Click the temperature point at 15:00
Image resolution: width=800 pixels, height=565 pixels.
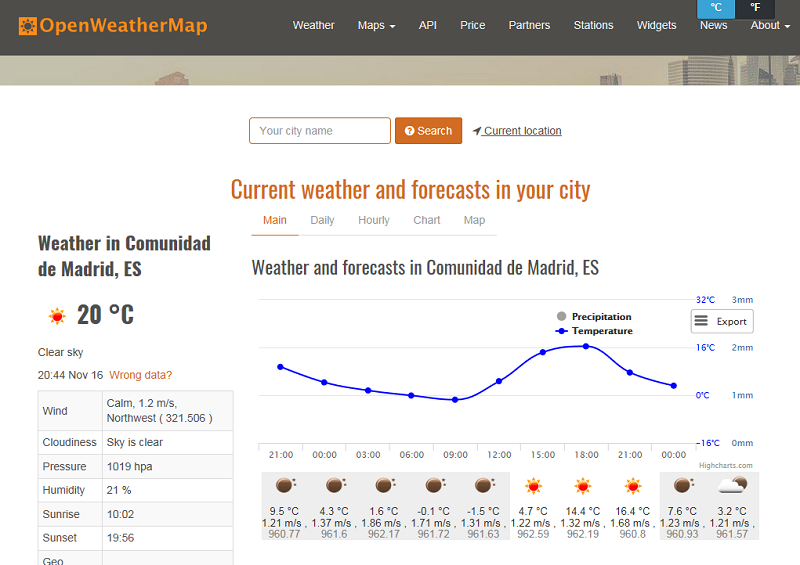click(x=543, y=353)
